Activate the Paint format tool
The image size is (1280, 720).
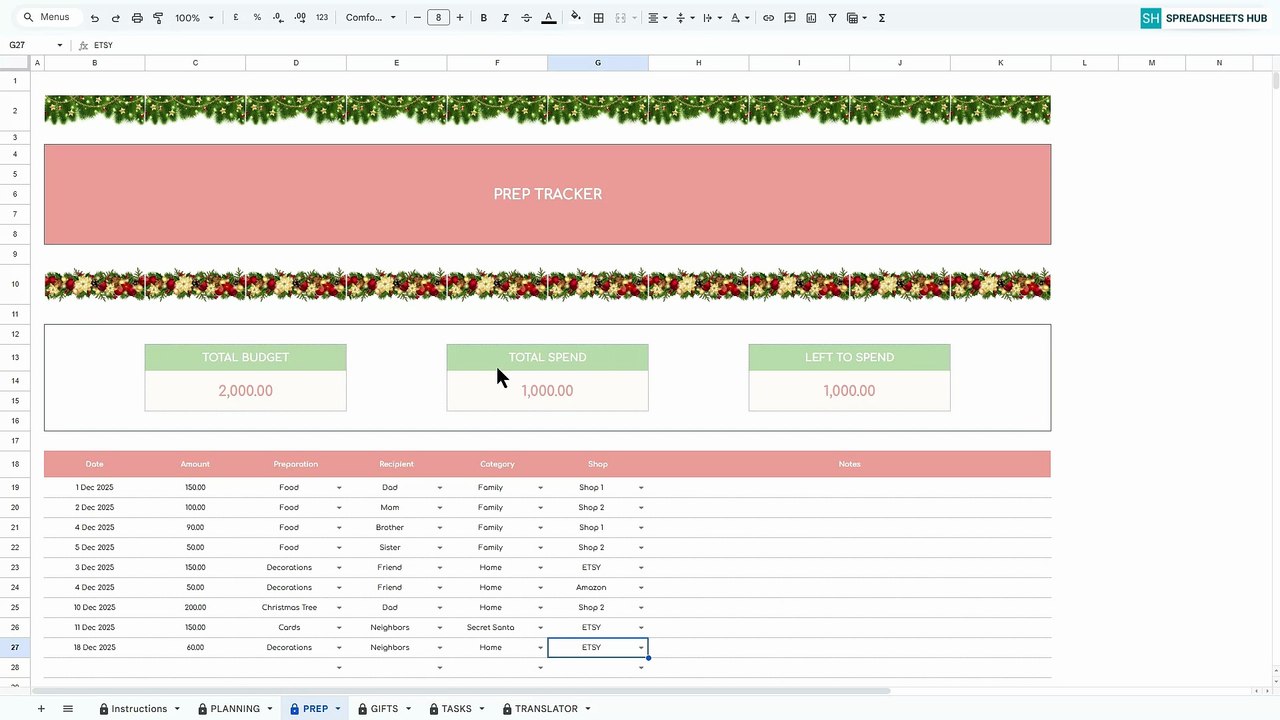point(158,18)
